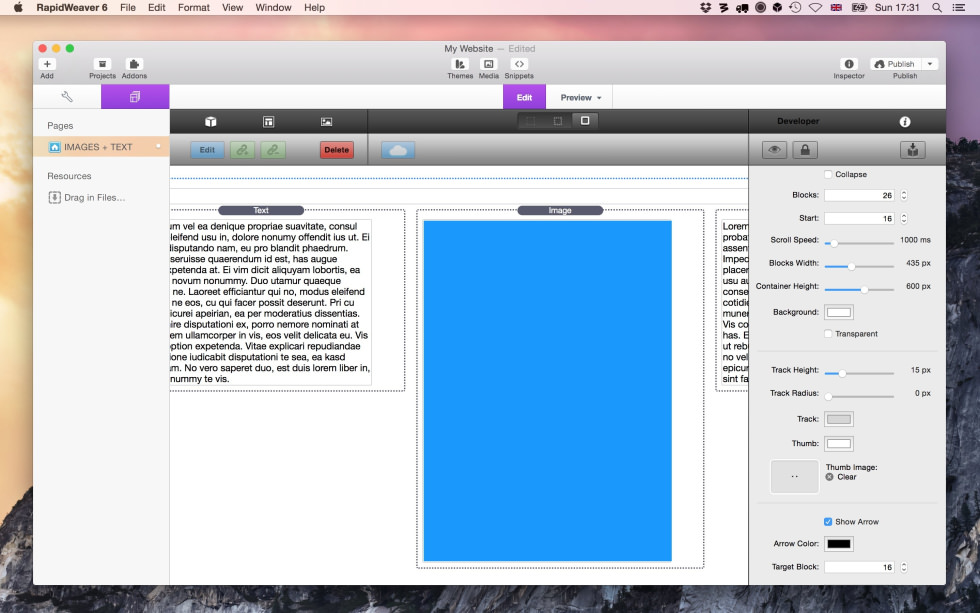Open the Themes browser icon
Viewport: 980px width, 613px height.
click(460, 64)
